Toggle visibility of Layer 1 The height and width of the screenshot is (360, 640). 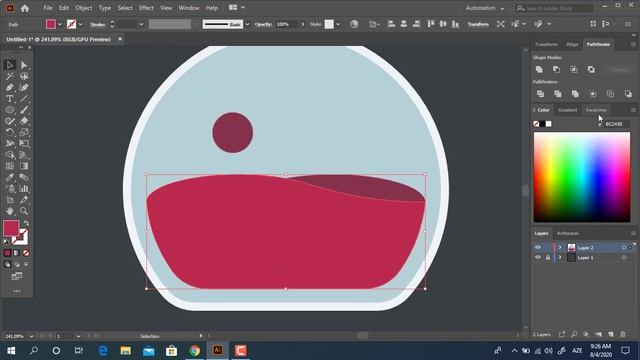[538, 258]
